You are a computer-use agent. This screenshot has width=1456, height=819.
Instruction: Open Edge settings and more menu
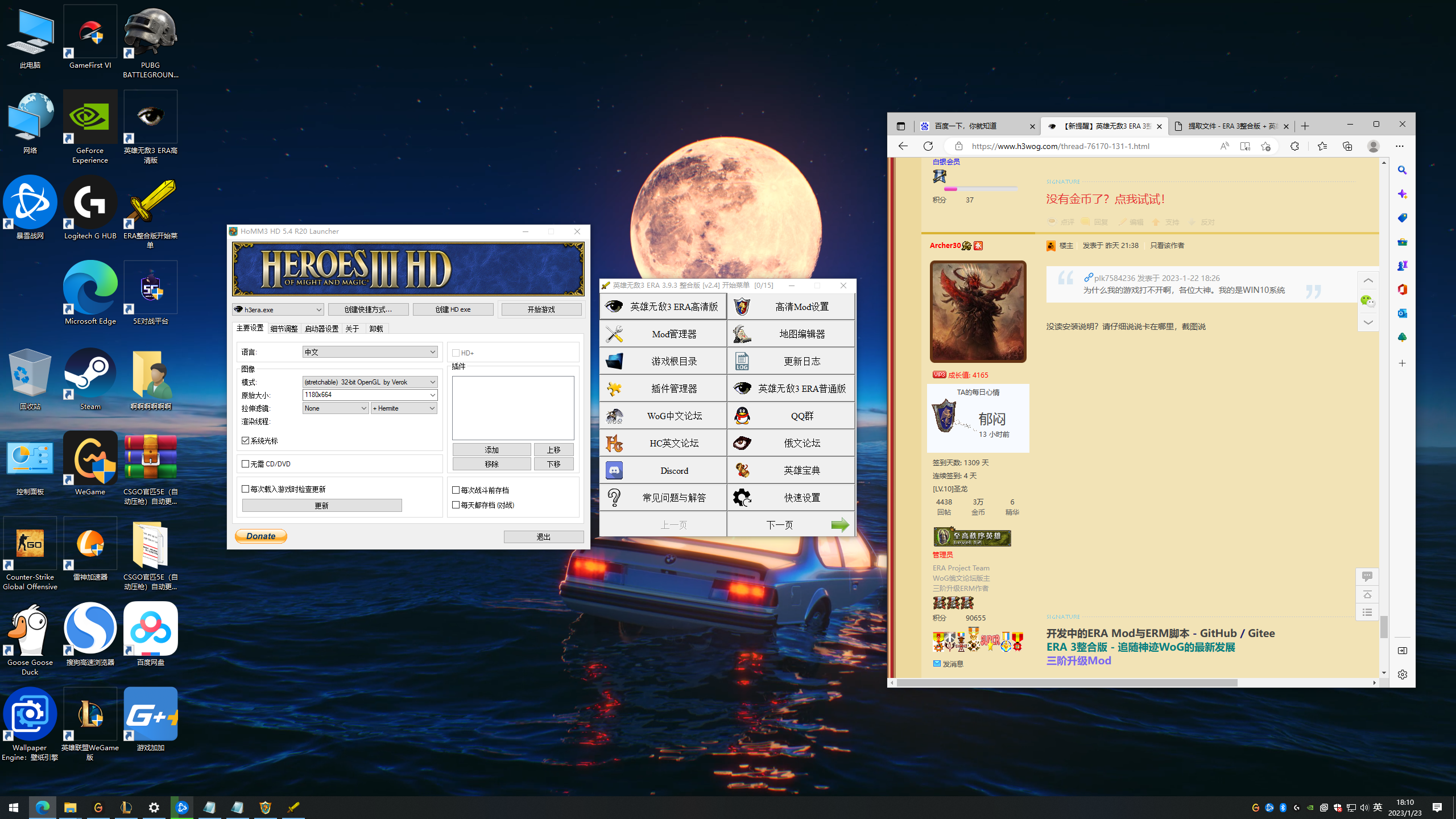pyautogui.click(x=1400, y=146)
